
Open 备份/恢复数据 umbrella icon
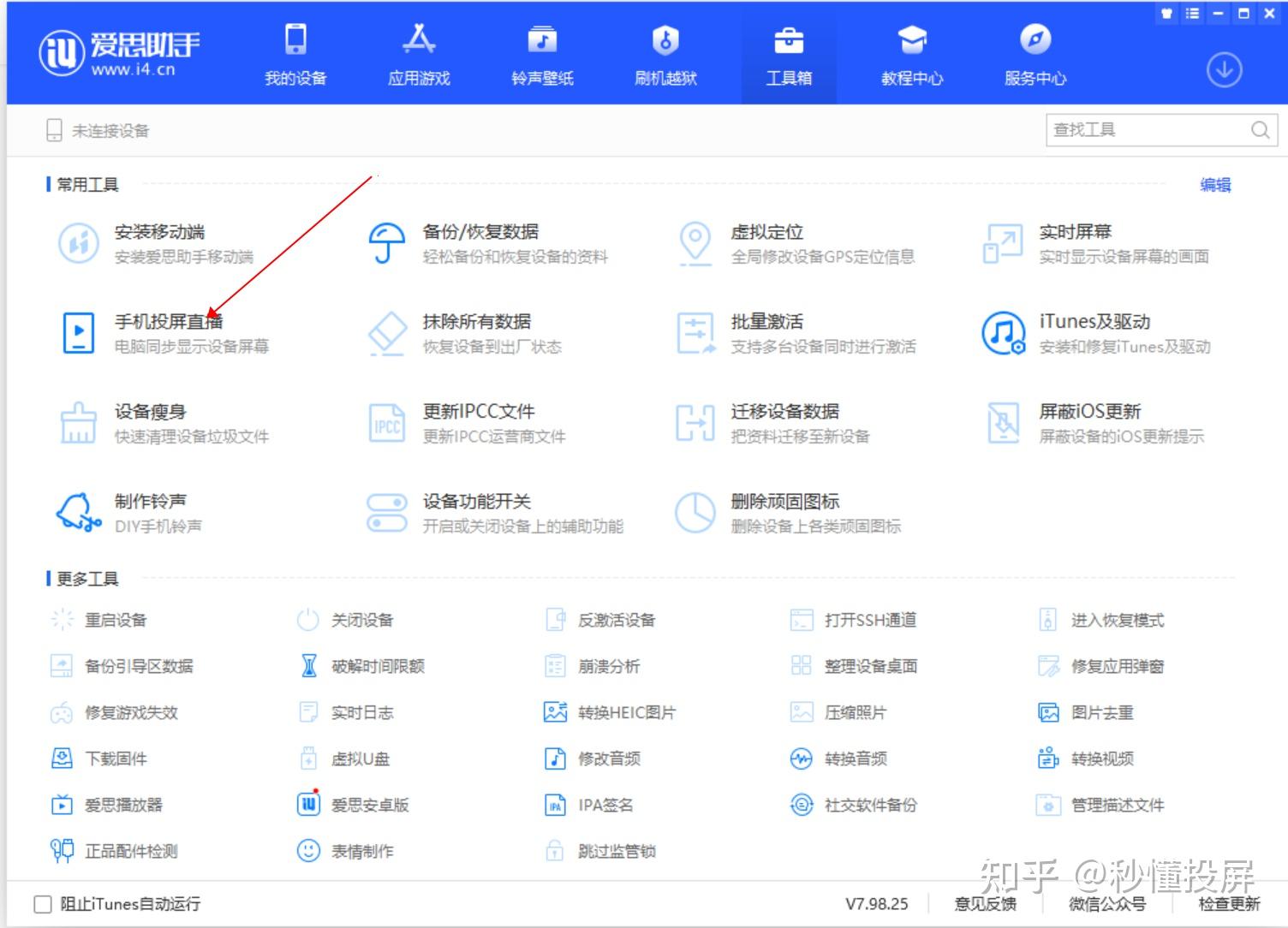[x=386, y=243]
